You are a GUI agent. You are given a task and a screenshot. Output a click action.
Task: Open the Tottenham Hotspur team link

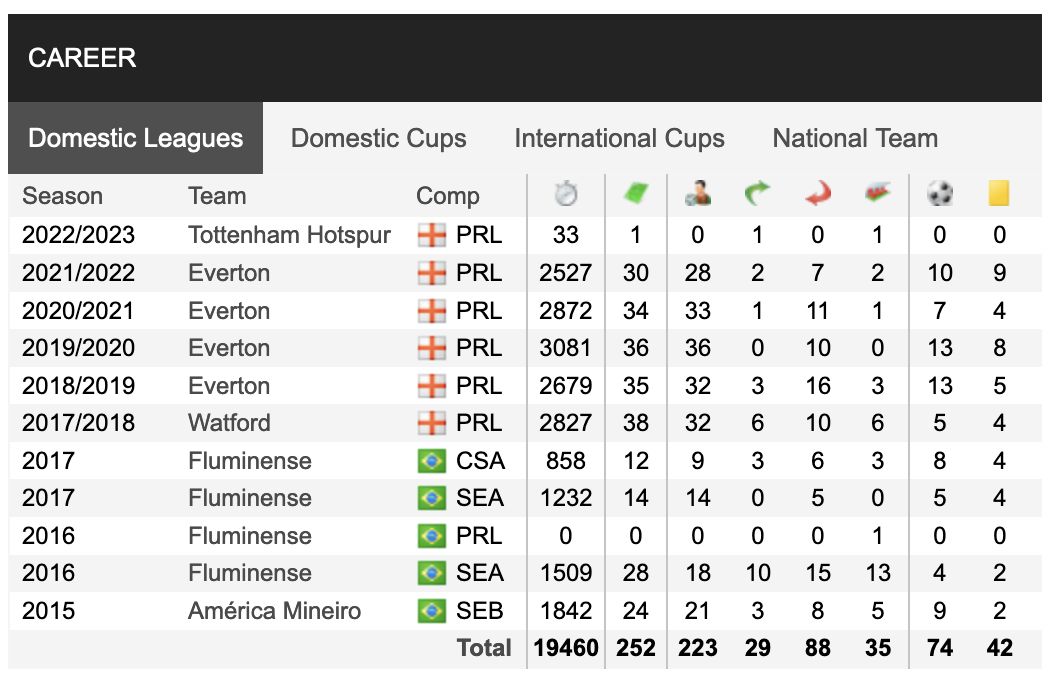[289, 235]
